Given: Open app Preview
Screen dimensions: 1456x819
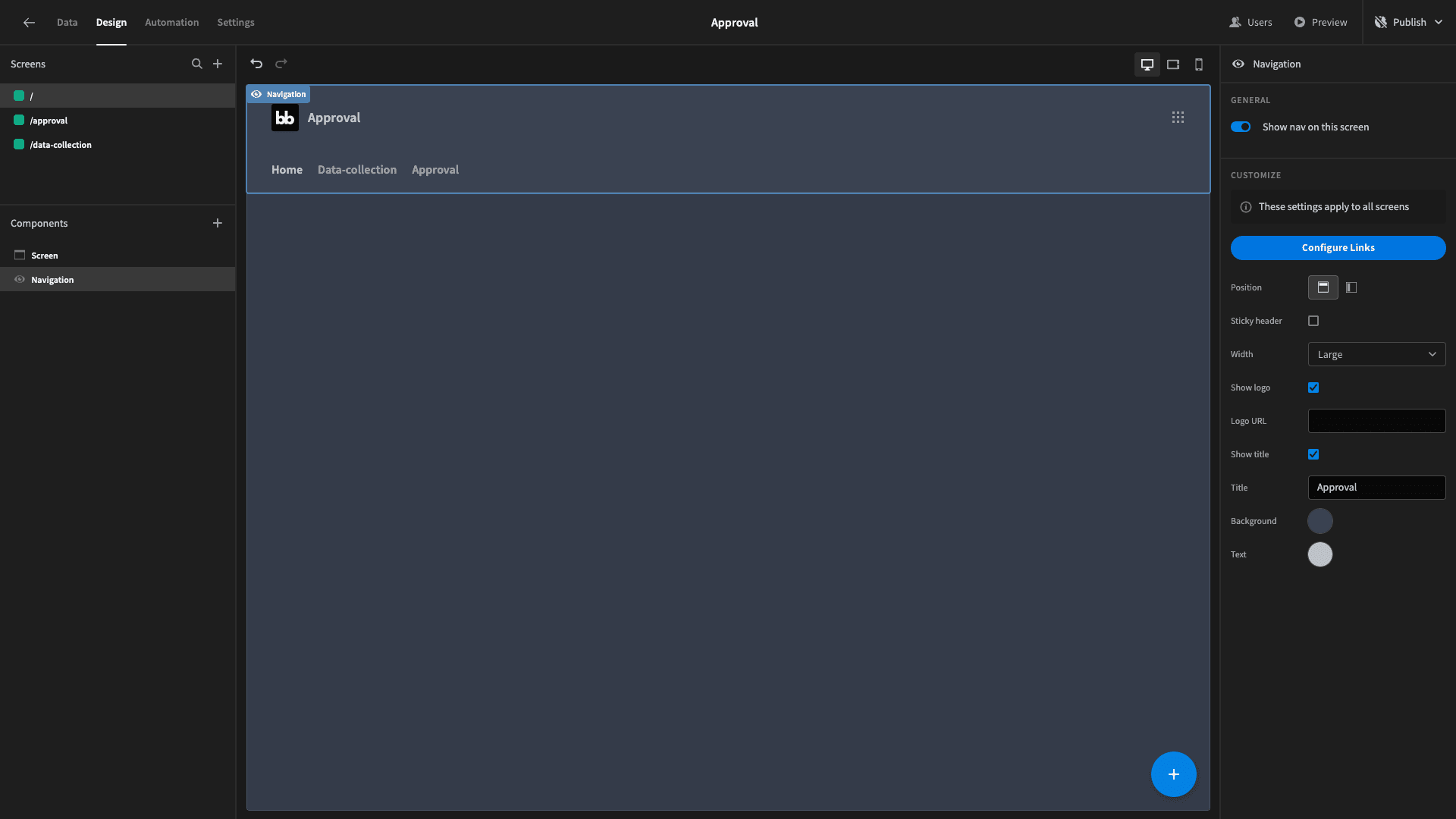Looking at the screenshot, I should [1320, 23].
